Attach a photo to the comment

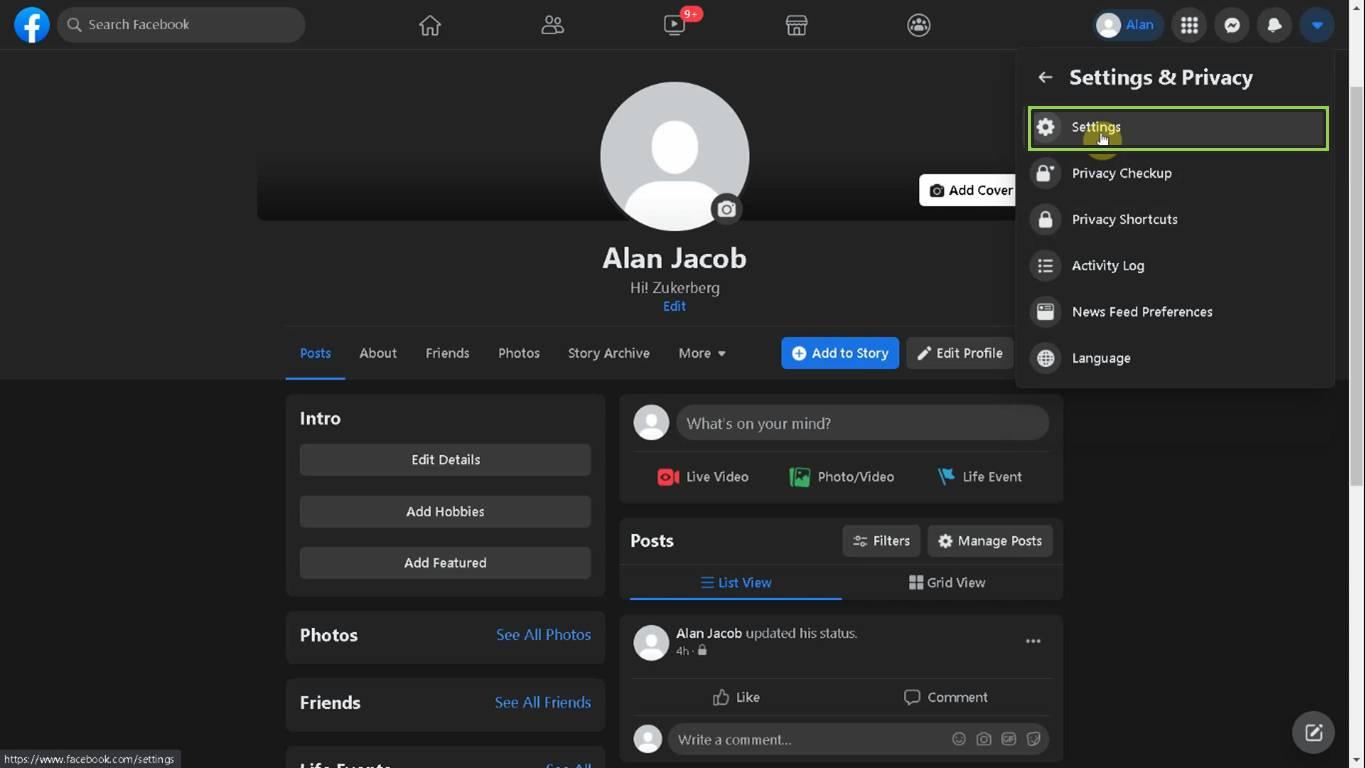tap(984, 739)
